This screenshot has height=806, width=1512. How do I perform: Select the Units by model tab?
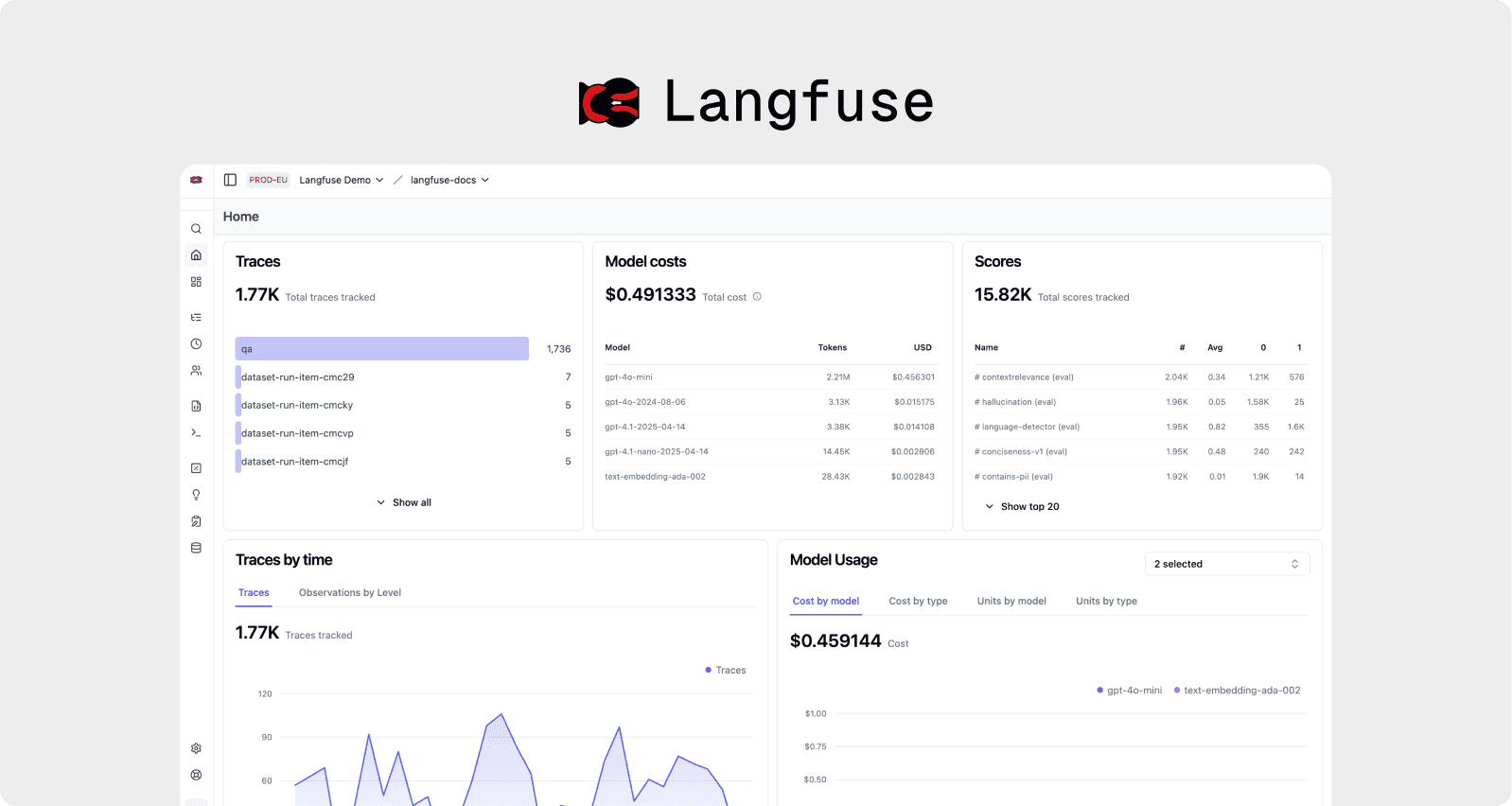(1011, 602)
